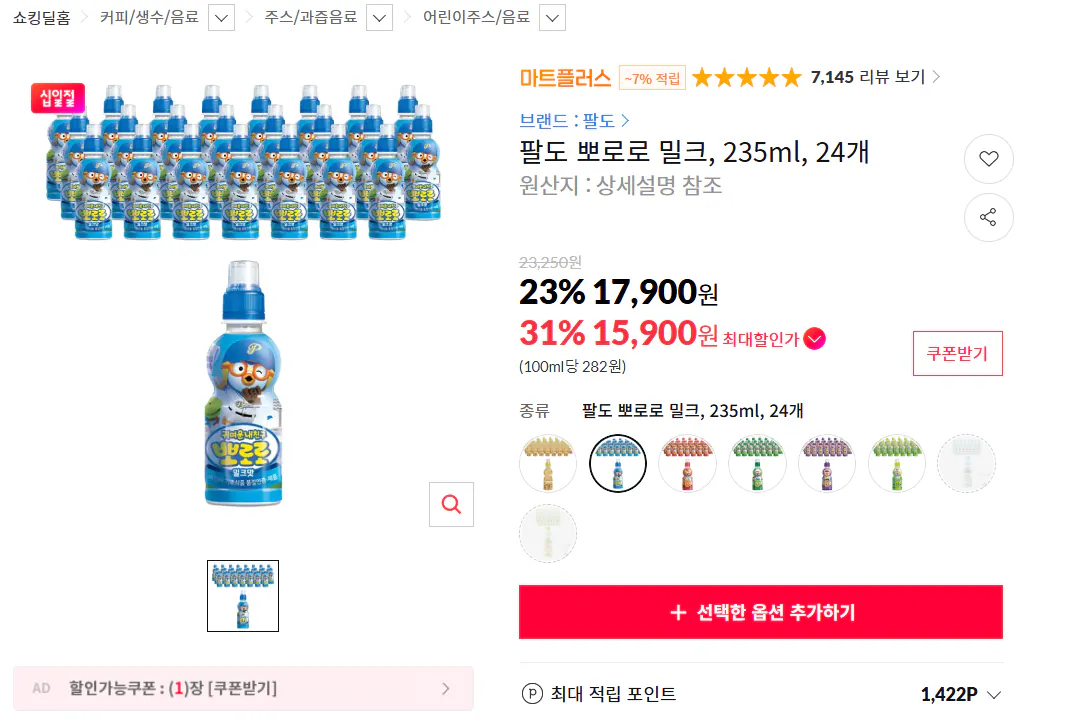Click the 십일절 badge on the product image

[57, 97]
